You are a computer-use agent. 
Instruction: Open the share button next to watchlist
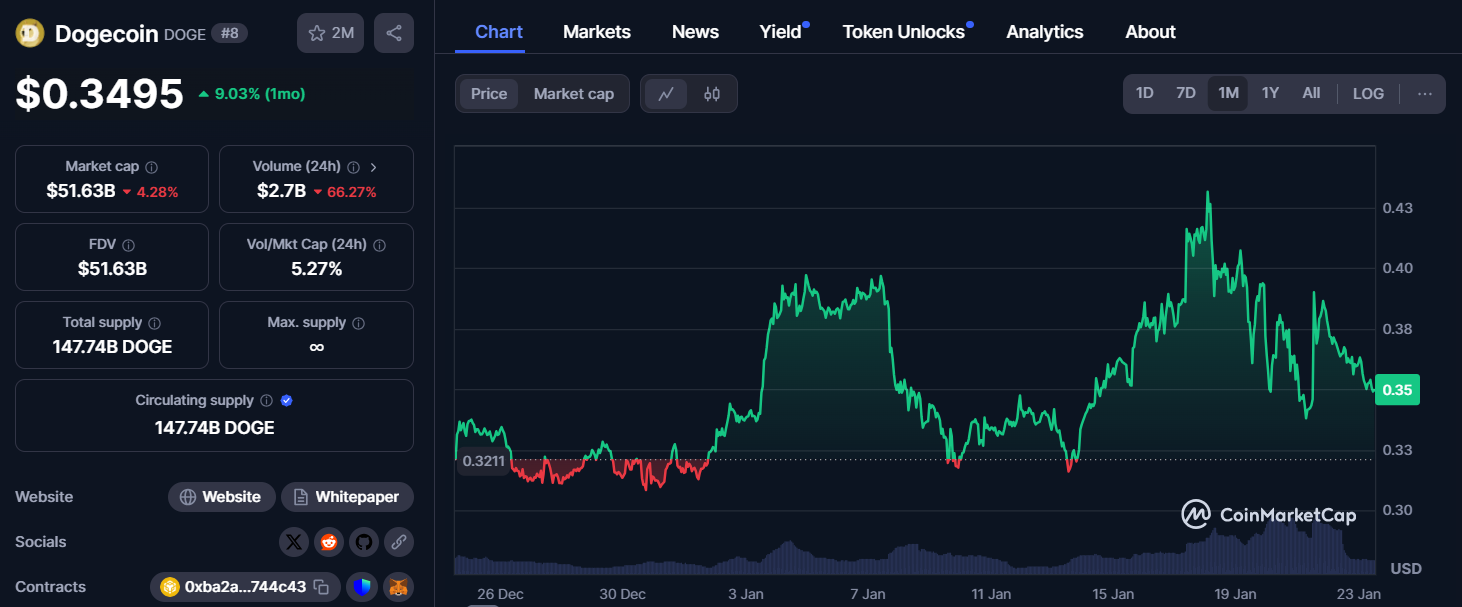tap(394, 33)
